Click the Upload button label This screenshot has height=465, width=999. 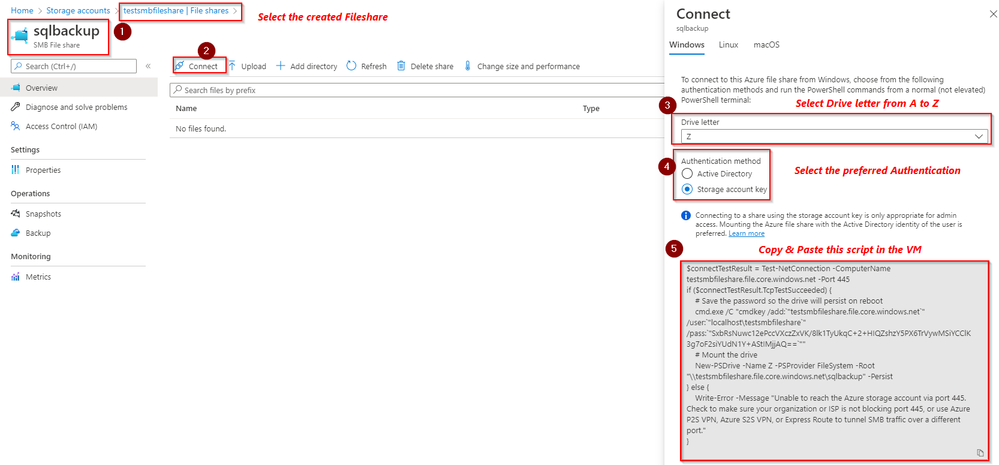click(254, 66)
